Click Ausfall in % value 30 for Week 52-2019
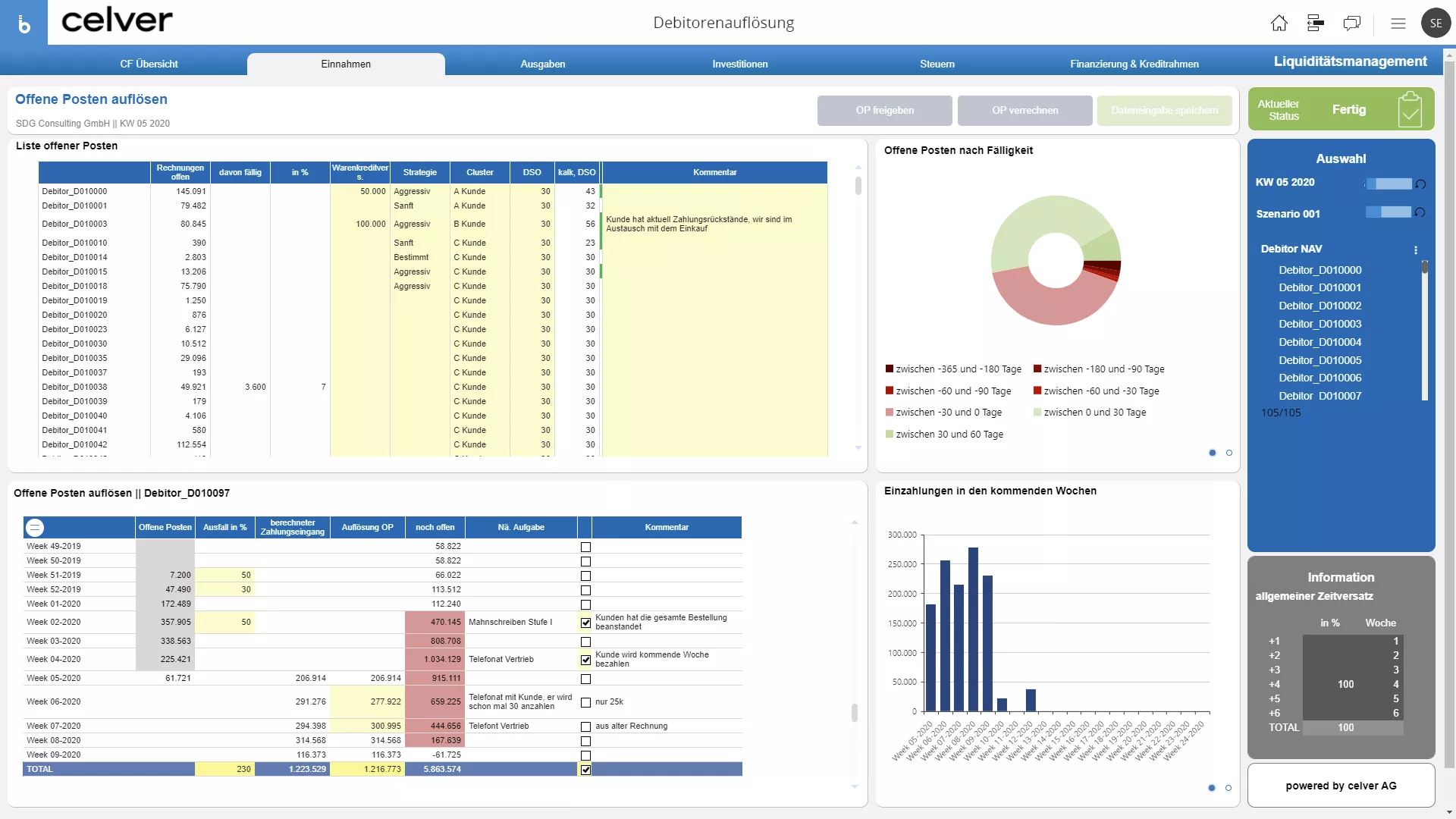1456x819 pixels. click(224, 589)
